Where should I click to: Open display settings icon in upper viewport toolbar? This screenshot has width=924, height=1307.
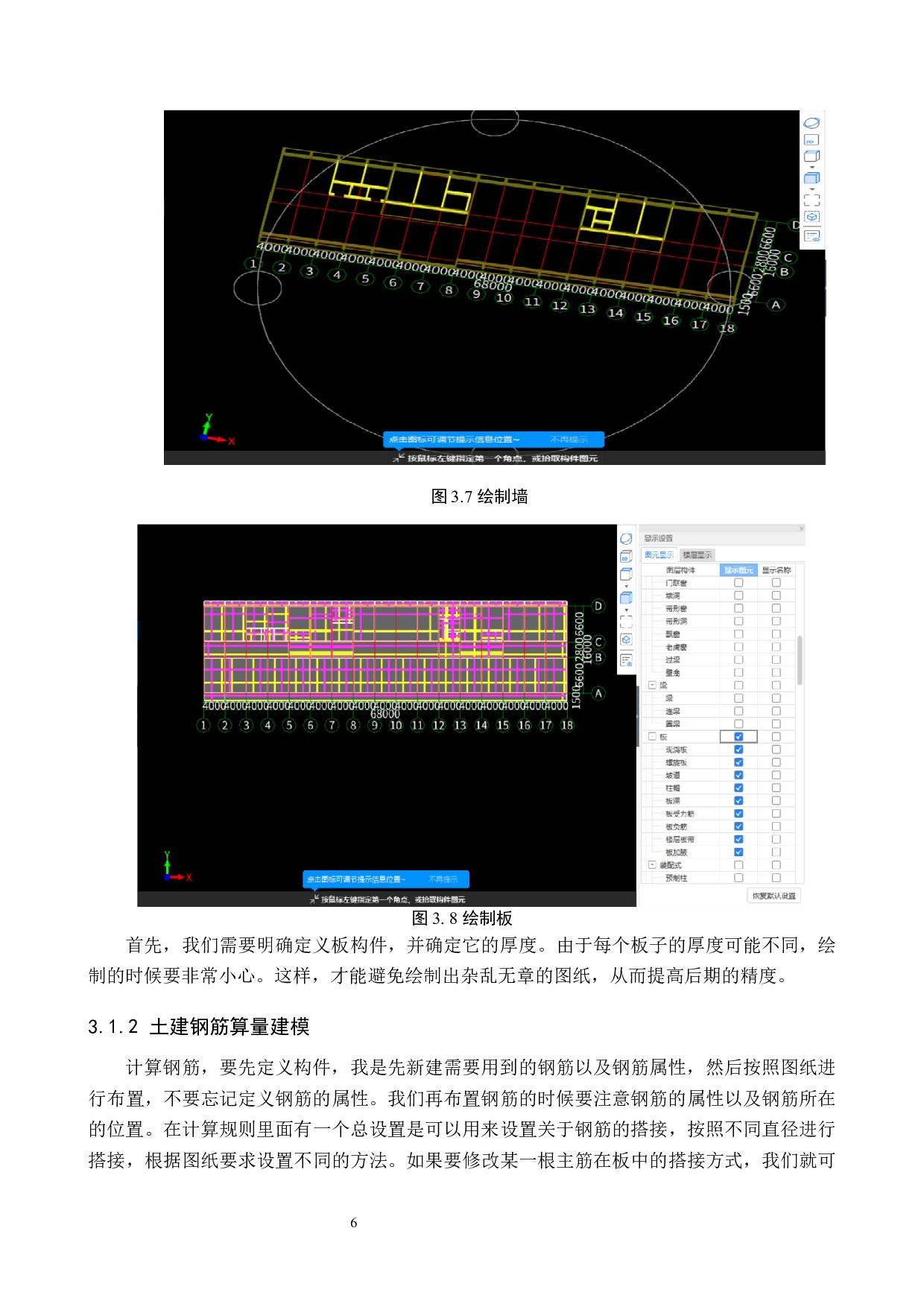click(811, 236)
